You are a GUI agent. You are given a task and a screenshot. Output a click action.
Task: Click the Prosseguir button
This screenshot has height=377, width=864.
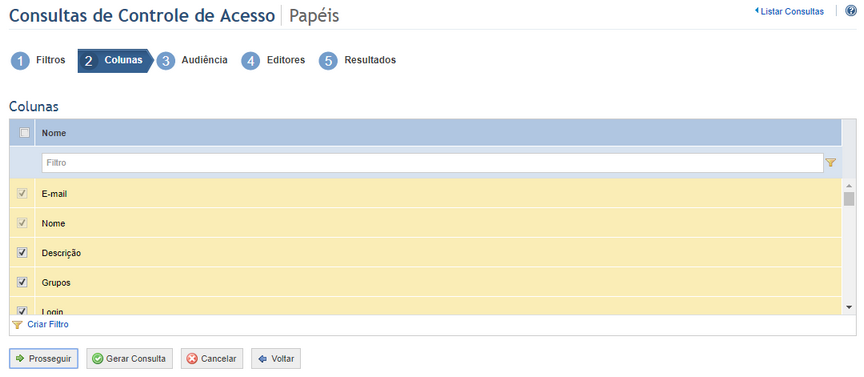(44, 359)
